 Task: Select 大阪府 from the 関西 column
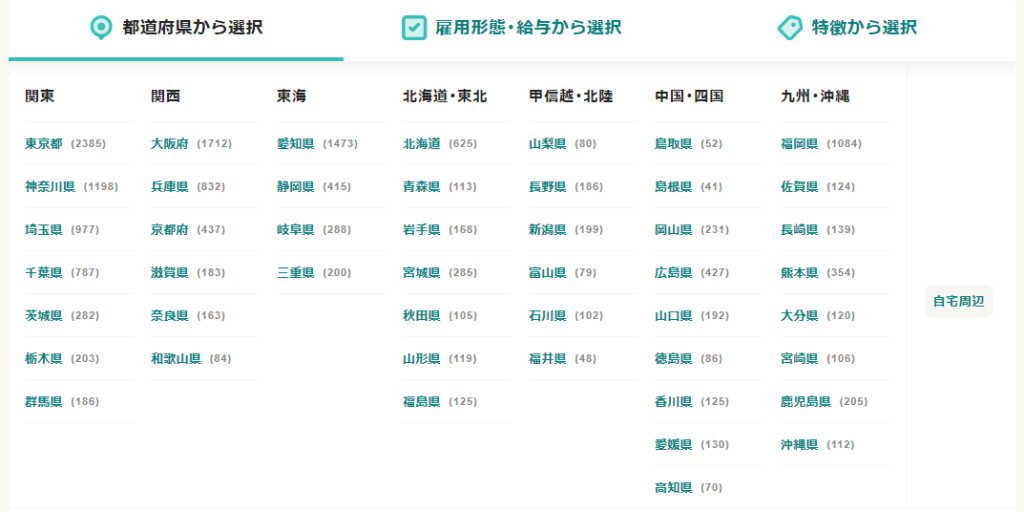[x=170, y=144]
